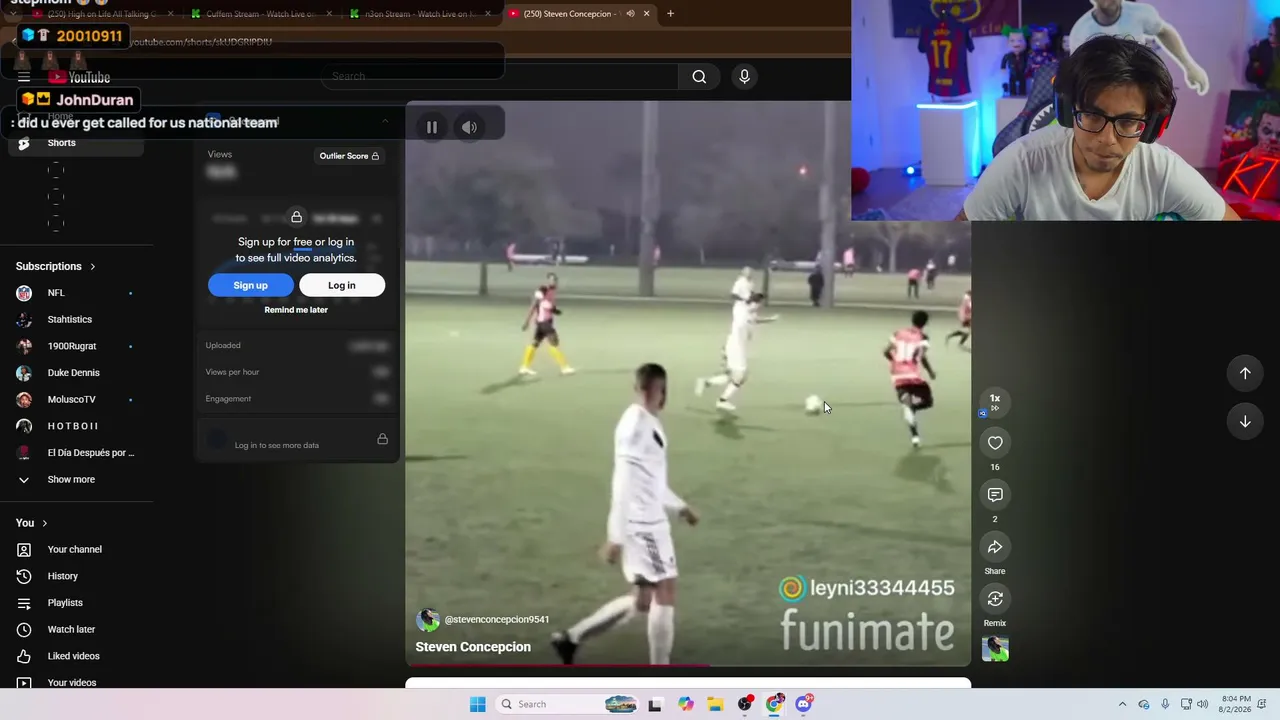Click lock icon beside more data
Image resolution: width=1280 pixels, height=720 pixels.
[382, 439]
